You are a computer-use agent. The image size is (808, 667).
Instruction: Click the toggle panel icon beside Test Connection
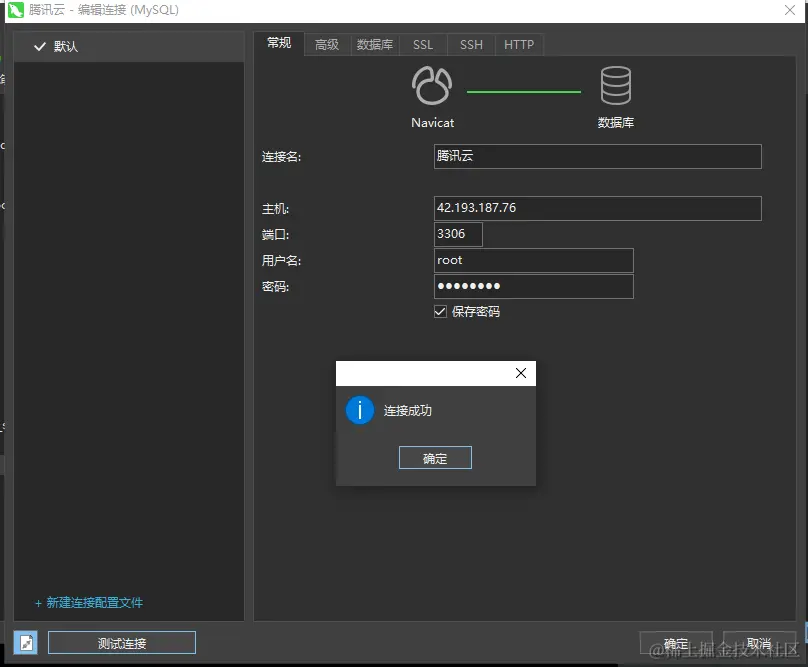pos(26,643)
